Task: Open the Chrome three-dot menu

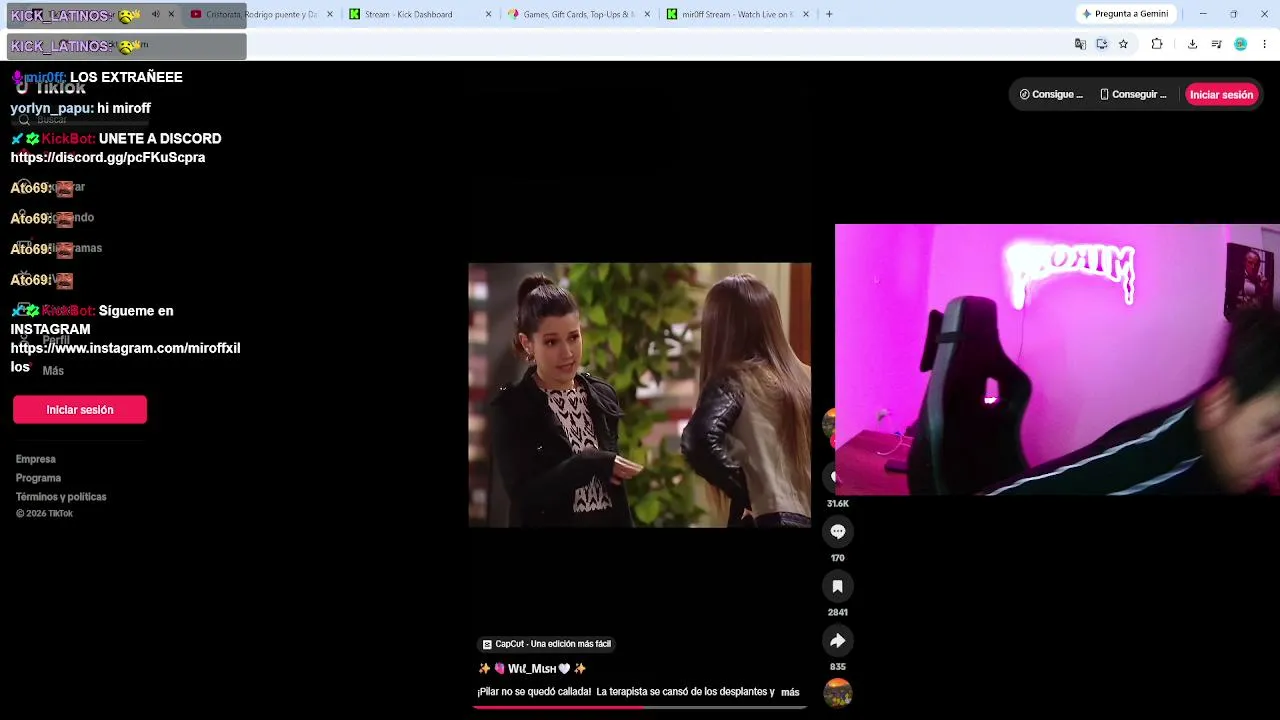Action: point(1264,44)
